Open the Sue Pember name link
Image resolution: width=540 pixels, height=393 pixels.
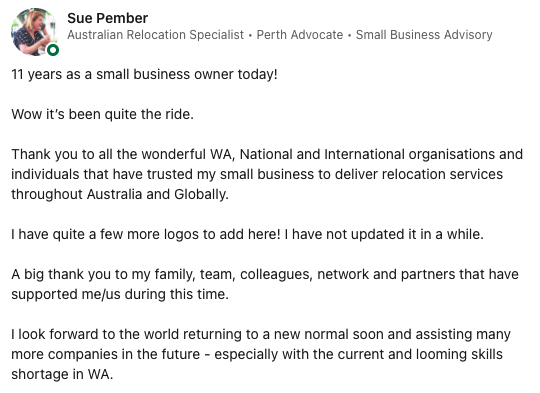pyautogui.click(x=107, y=18)
